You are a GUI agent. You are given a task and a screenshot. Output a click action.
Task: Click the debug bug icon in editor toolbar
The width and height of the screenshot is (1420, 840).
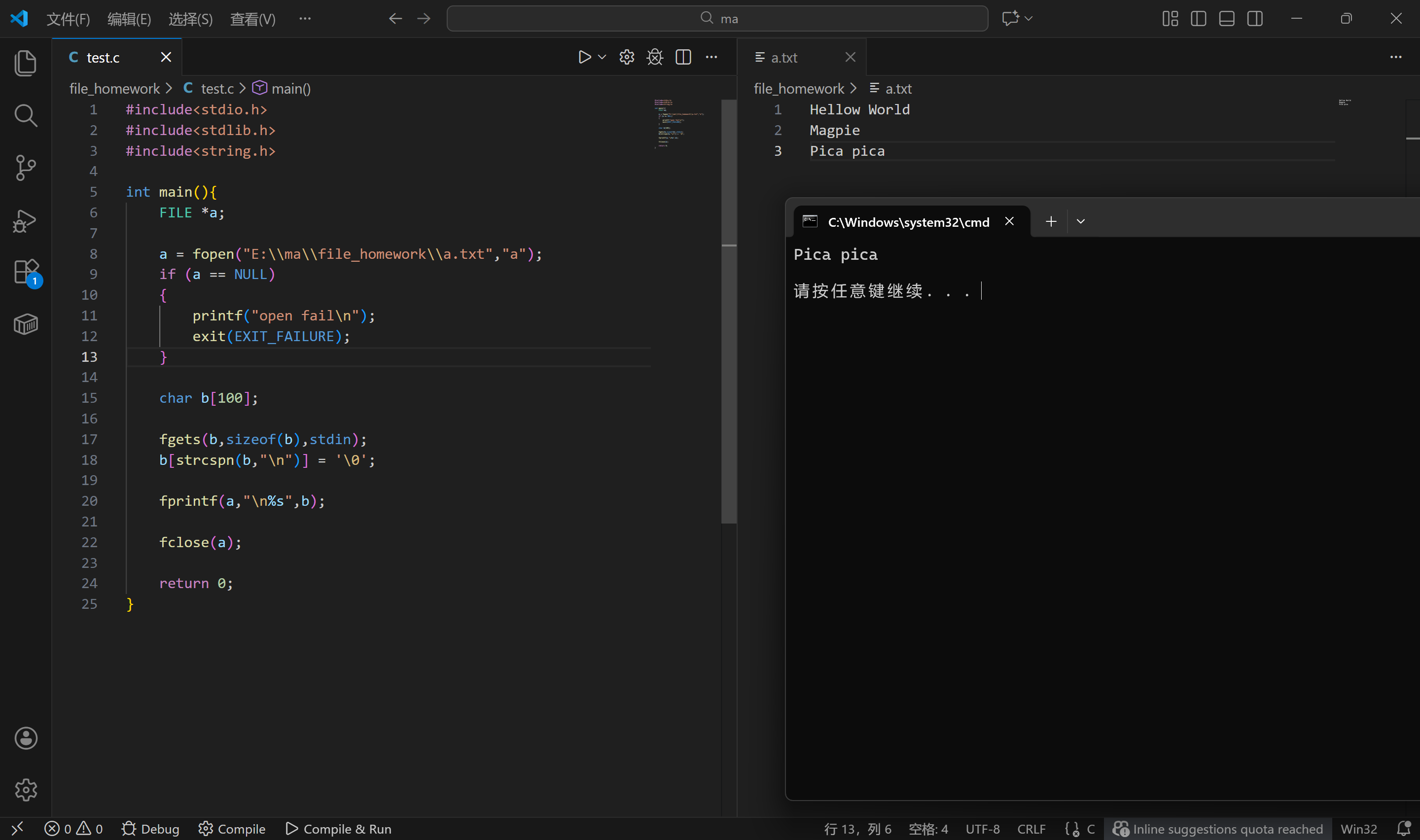point(655,57)
